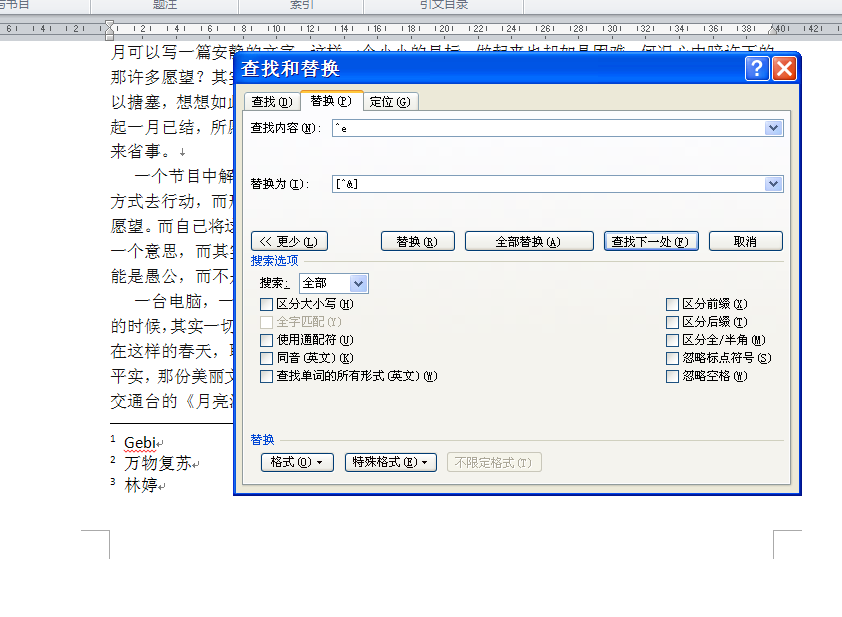Click the first-line indent marker on ruler
The image size is (842, 617).
coord(109,25)
